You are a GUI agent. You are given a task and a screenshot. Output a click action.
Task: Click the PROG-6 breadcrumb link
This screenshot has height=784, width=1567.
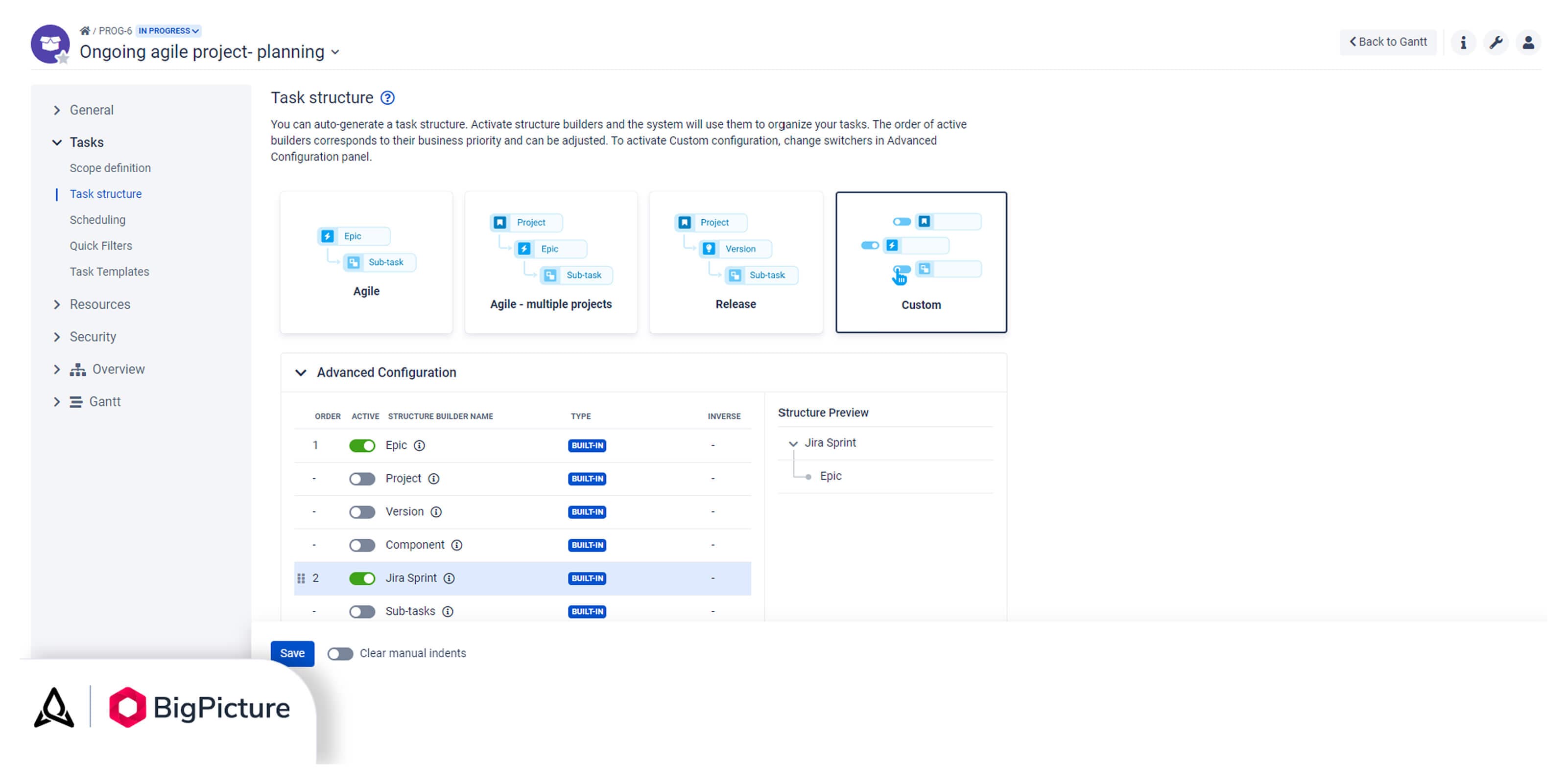(x=115, y=30)
